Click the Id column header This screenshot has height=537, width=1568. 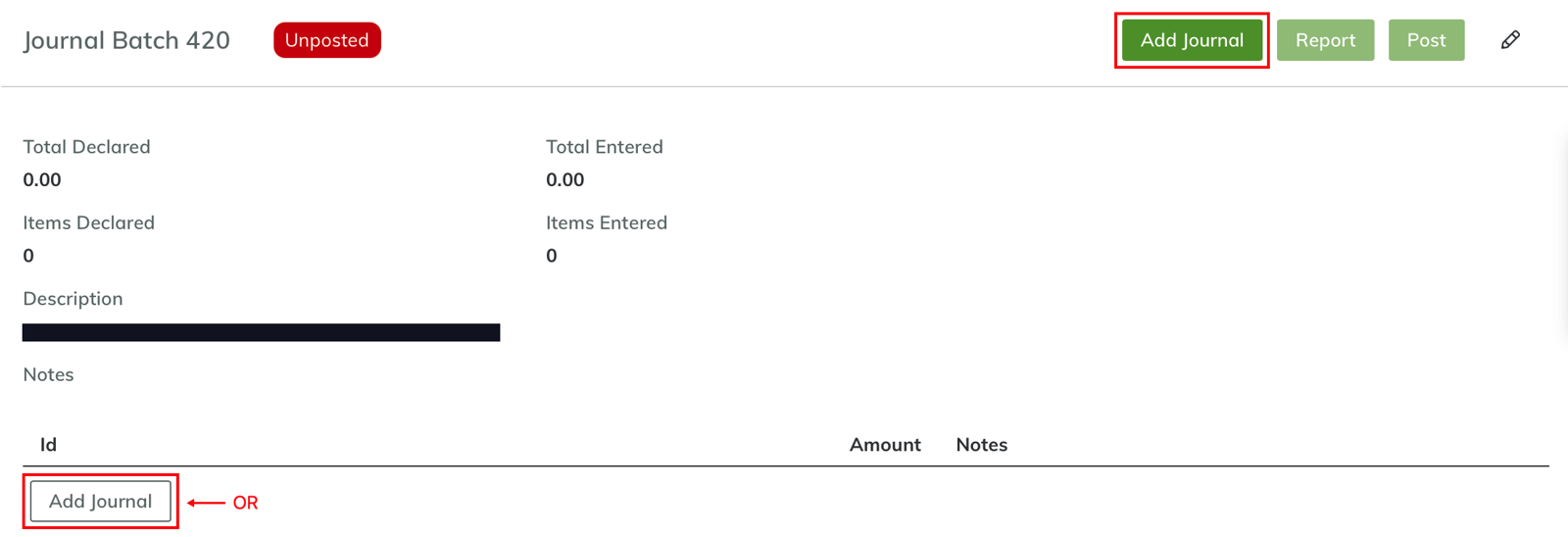coord(48,445)
